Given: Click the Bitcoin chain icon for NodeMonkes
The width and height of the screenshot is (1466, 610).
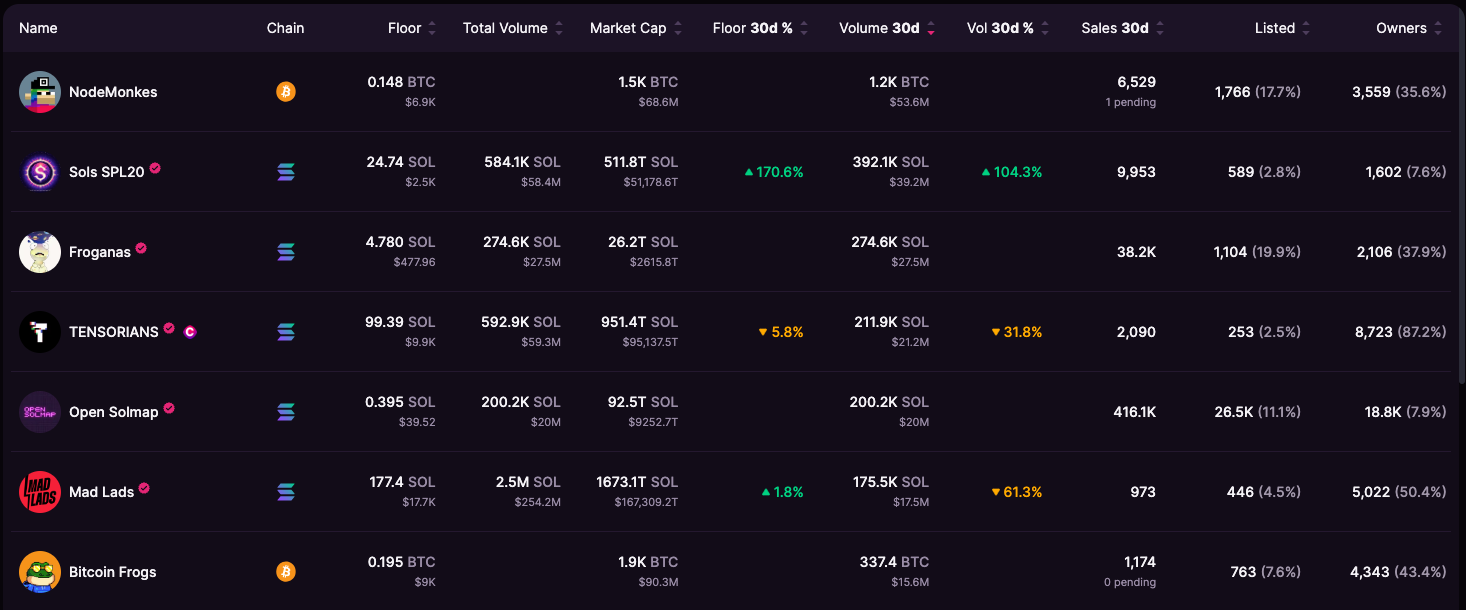Looking at the screenshot, I should [286, 92].
